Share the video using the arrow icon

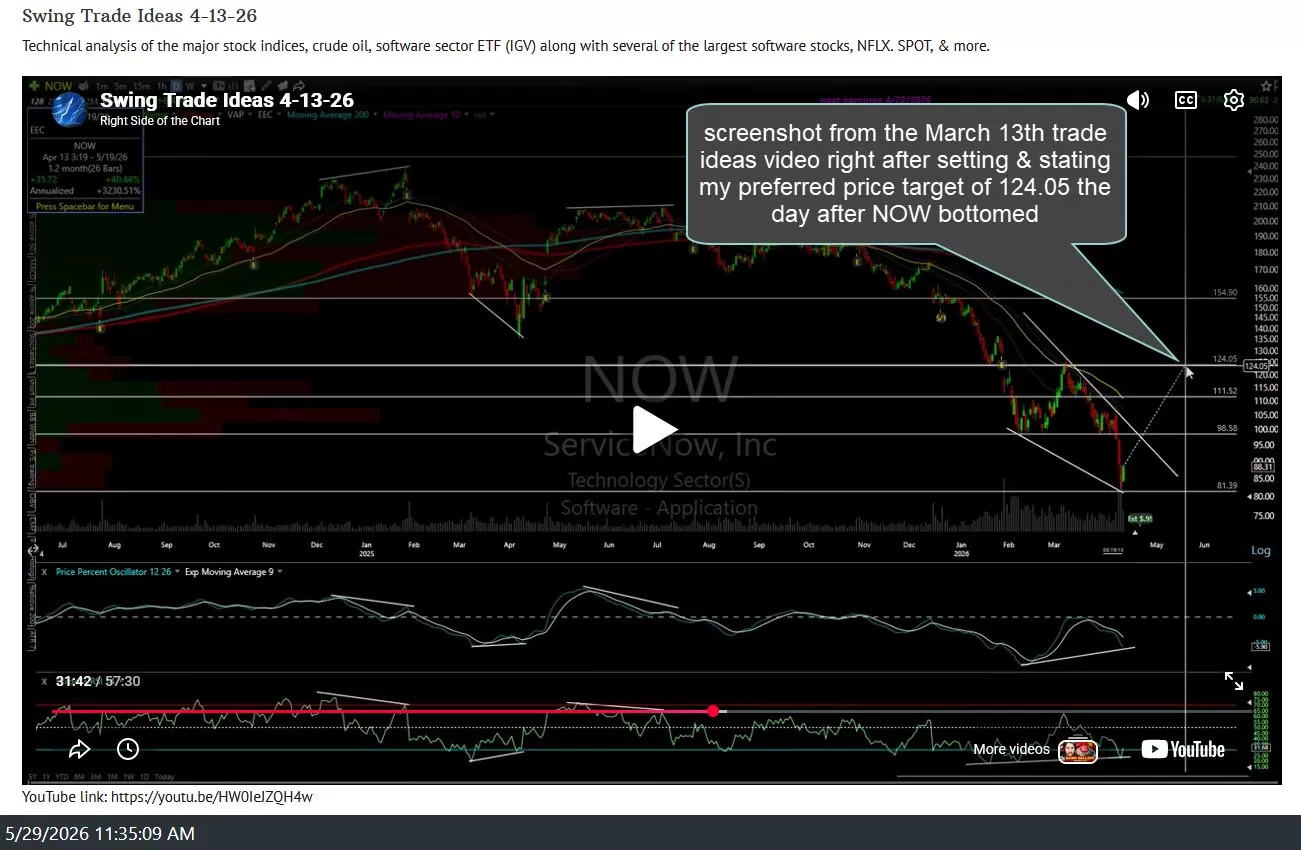[x=80, y=749]
